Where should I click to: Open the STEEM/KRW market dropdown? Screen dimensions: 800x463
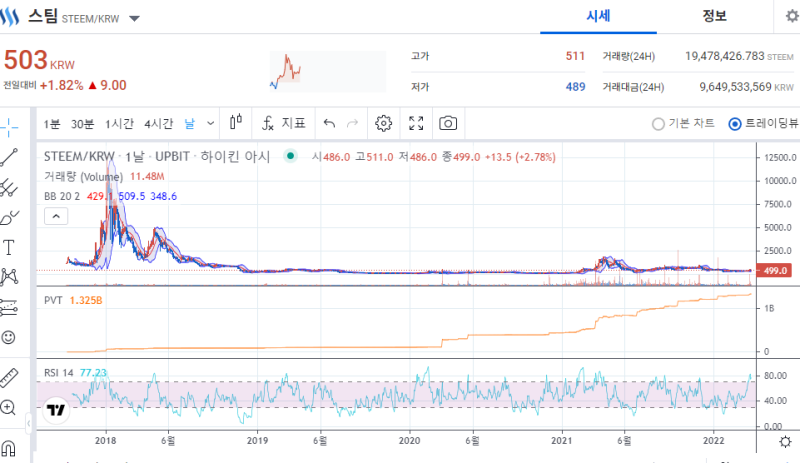[134, 19]
